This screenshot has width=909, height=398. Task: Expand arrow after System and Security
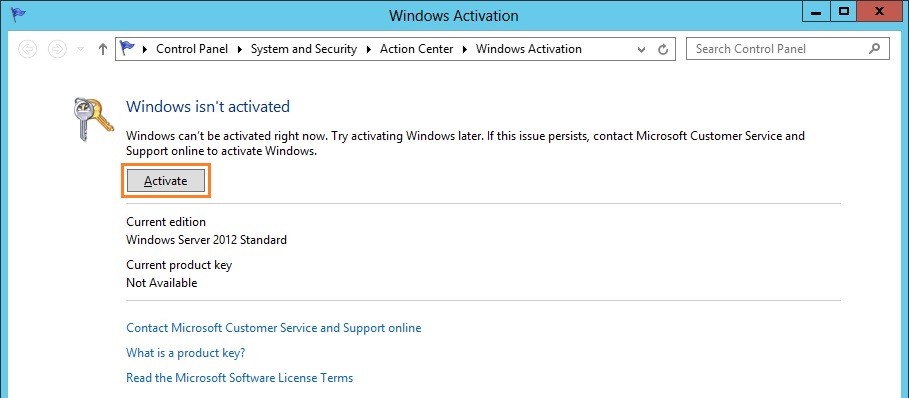(x=369, y=49)
